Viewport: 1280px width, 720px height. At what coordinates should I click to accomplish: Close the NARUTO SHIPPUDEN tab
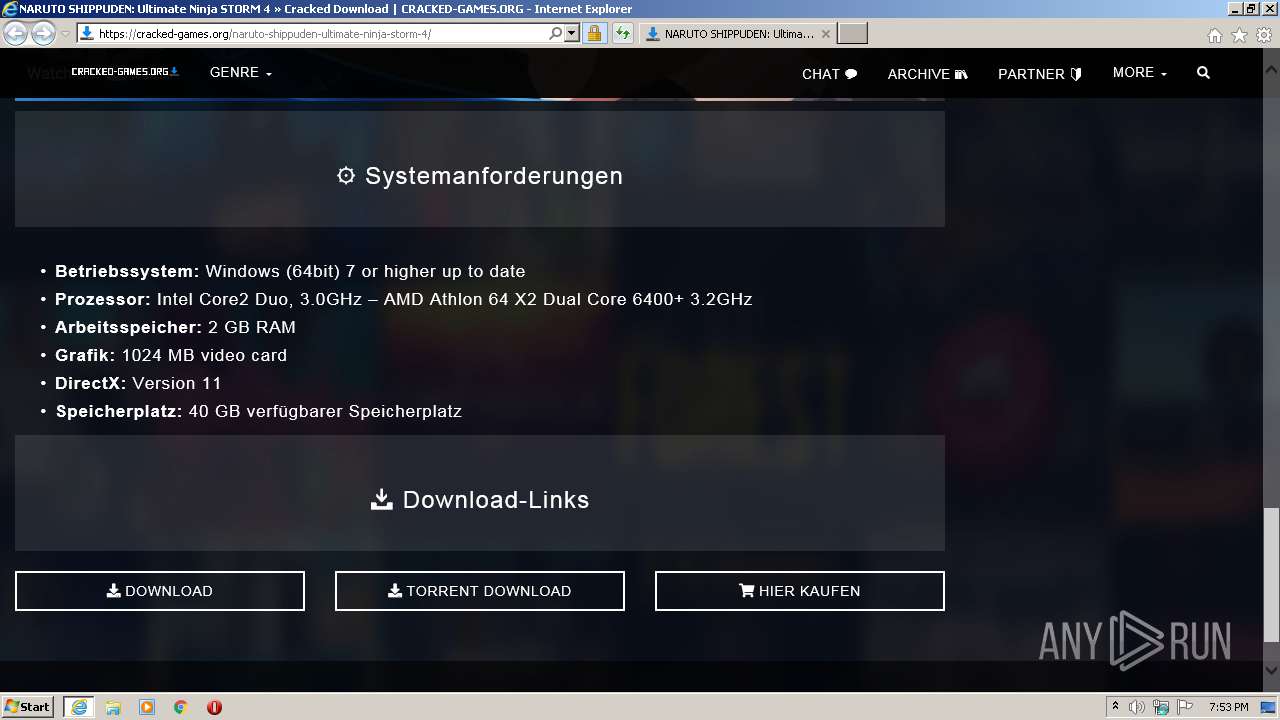[x=826, y=34]
